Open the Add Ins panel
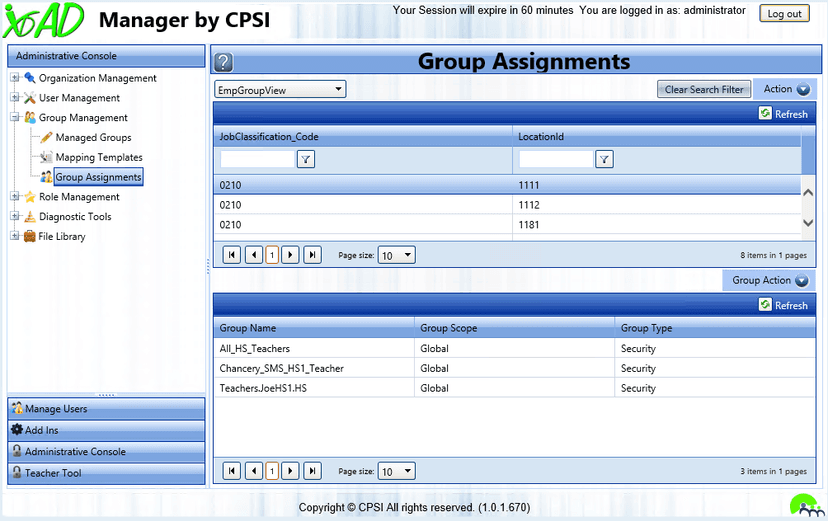This screenshot has width=828, height=521. click(x=106, y=430)
